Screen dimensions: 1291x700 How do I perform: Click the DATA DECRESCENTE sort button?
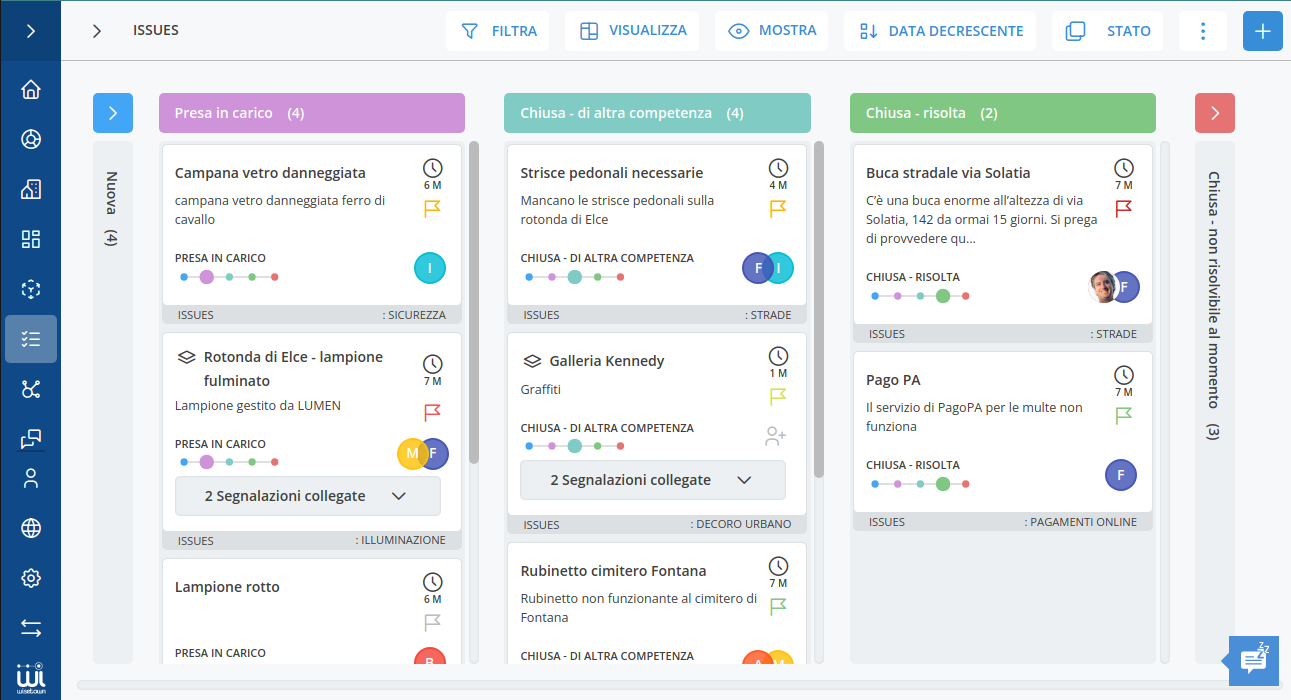pos(940,31)
